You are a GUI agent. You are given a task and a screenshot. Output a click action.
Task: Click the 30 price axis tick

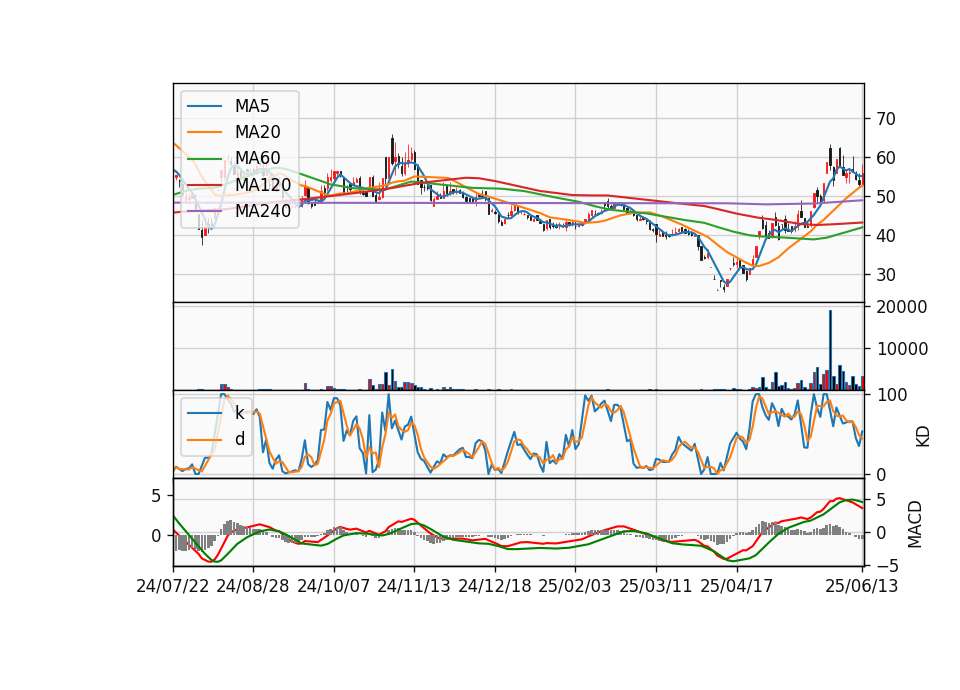886,275
